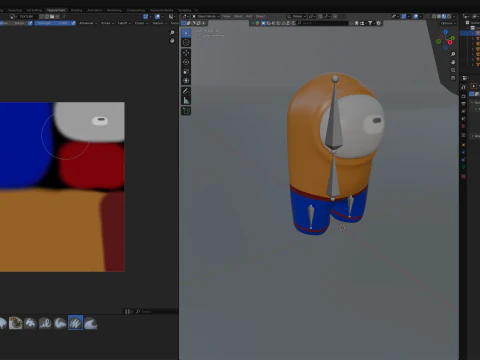Screen dimensions: 480x360
Task: Open the pivot point dropdown
Action: coord(312,16)
